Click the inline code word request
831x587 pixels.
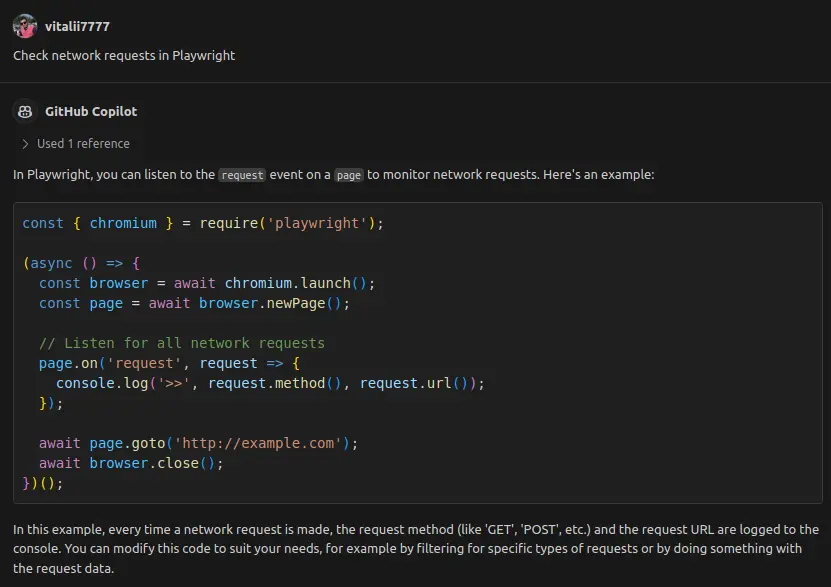click(x=242, y=175)
